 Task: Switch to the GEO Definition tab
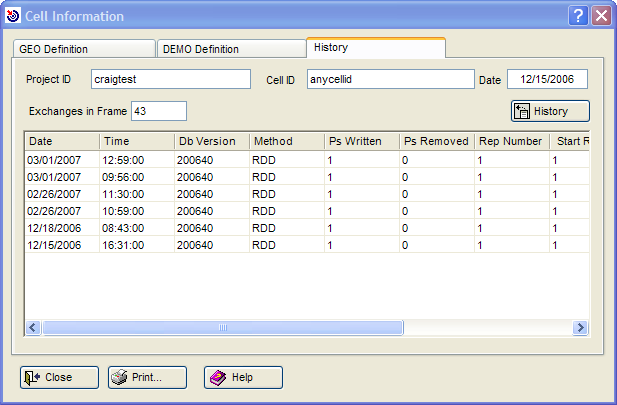pyautogui.click(x=83, y=49)
